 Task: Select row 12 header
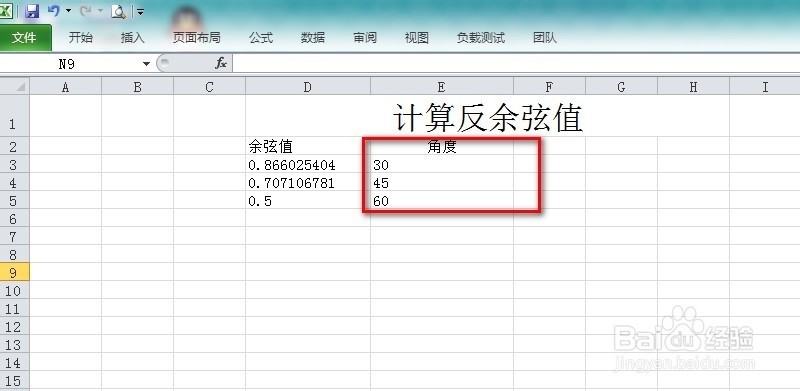coord(14,326)
